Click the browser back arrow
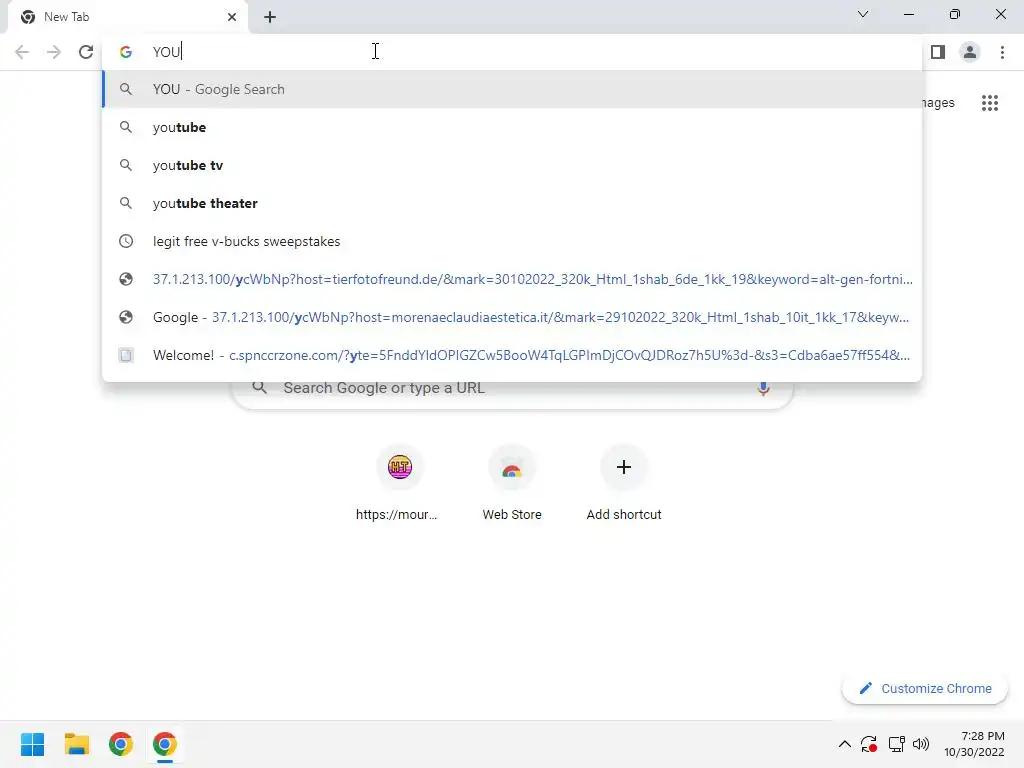 tap(22, 52)
